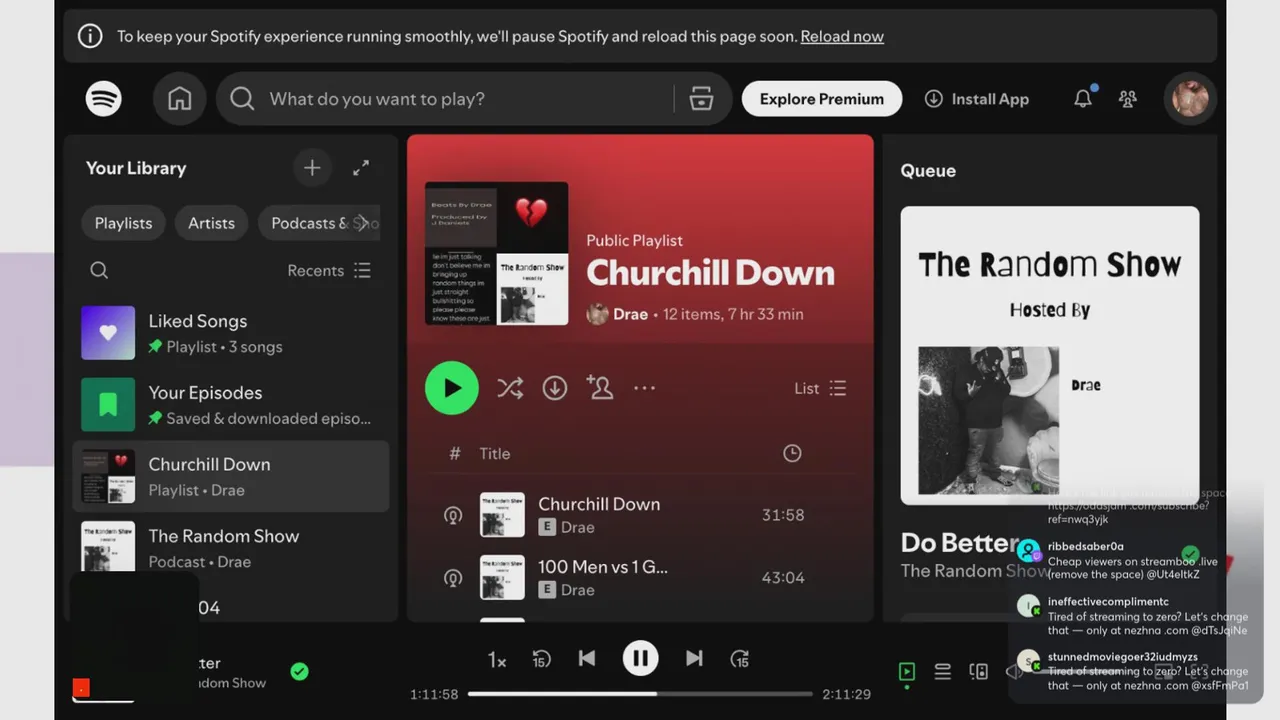Toggle Now Playing view
1280x720 pixels.
[907, 672]
